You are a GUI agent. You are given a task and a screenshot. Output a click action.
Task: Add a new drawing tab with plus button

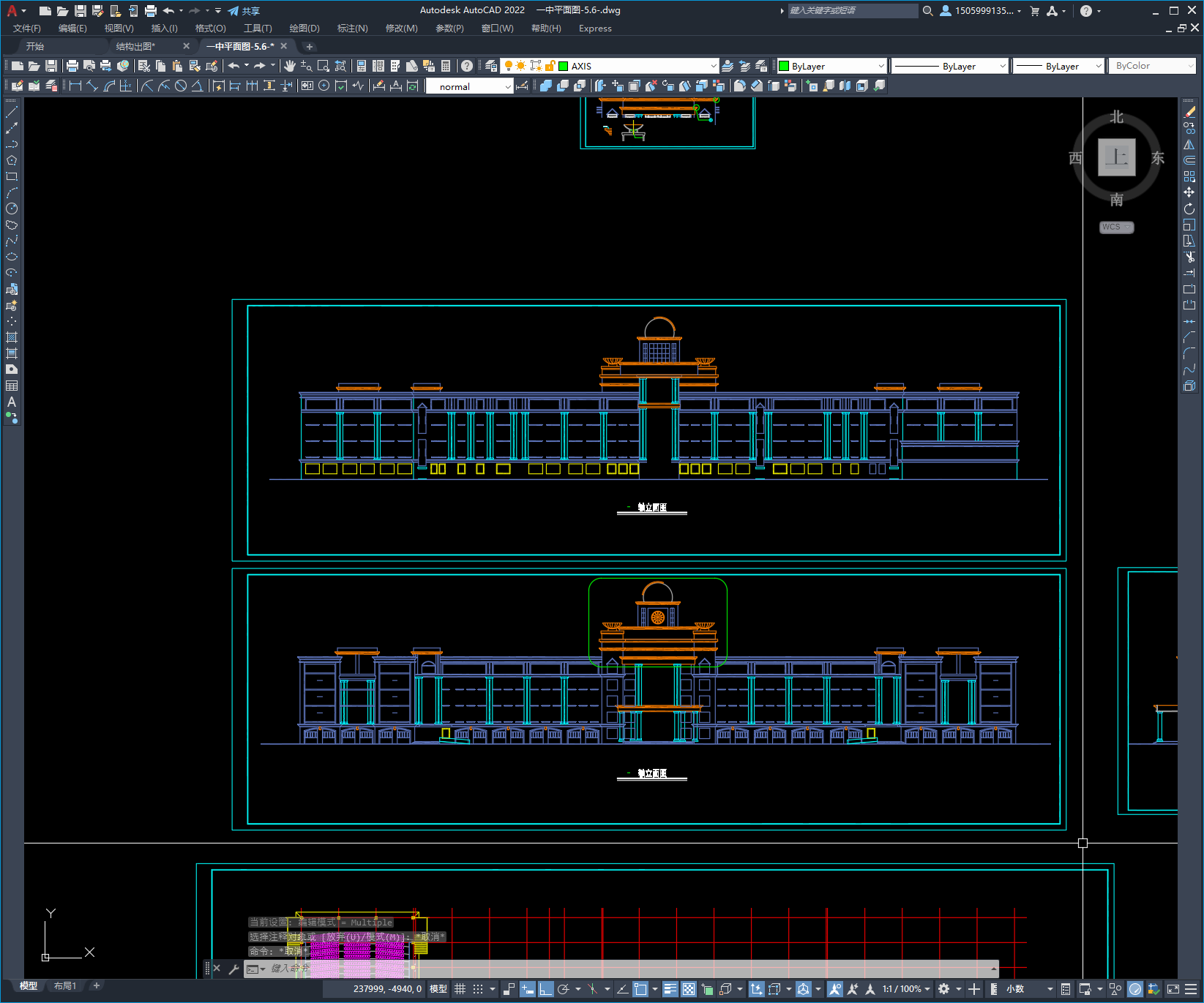(309, 47)
